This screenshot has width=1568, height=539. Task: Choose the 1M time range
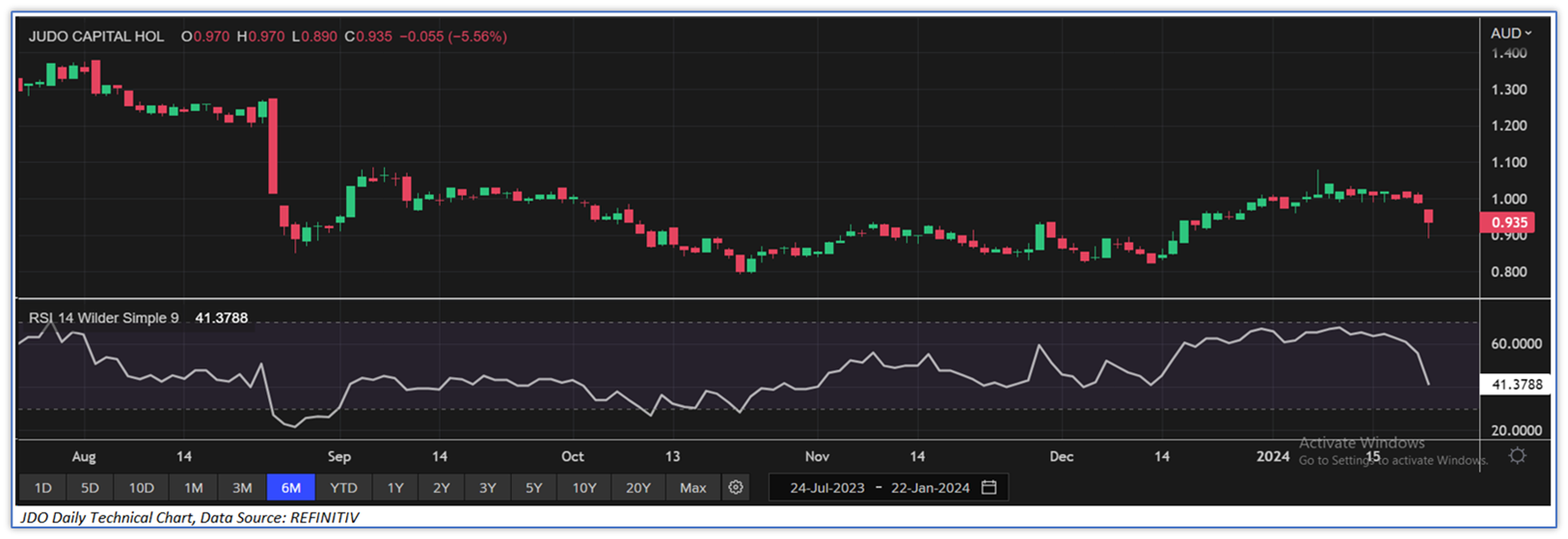point(193,488)
